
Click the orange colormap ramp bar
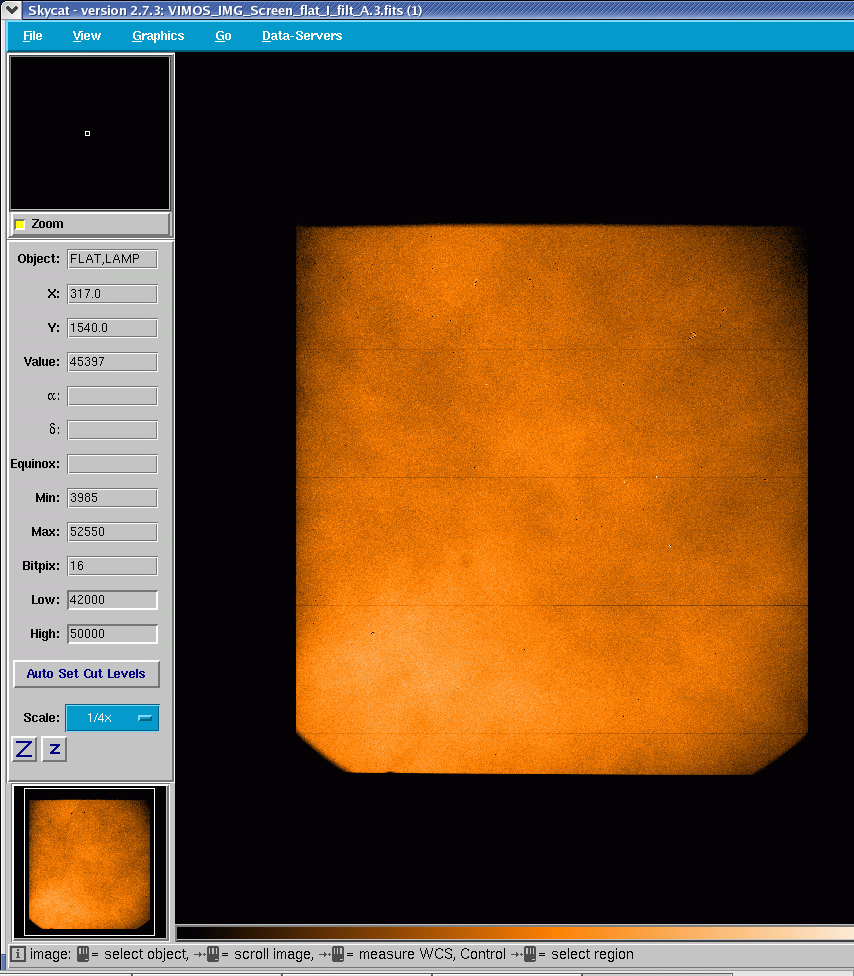coord(515,932)
